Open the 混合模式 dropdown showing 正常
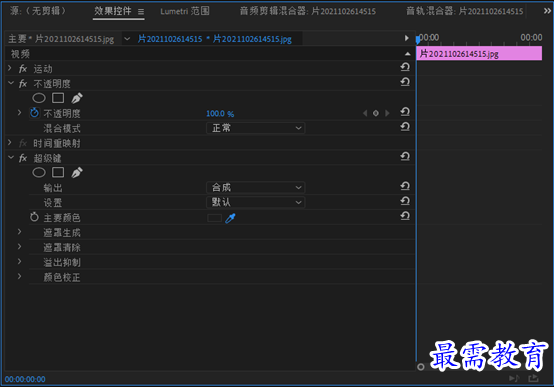This screenshot has height=387, width=554. click(256, 128)
